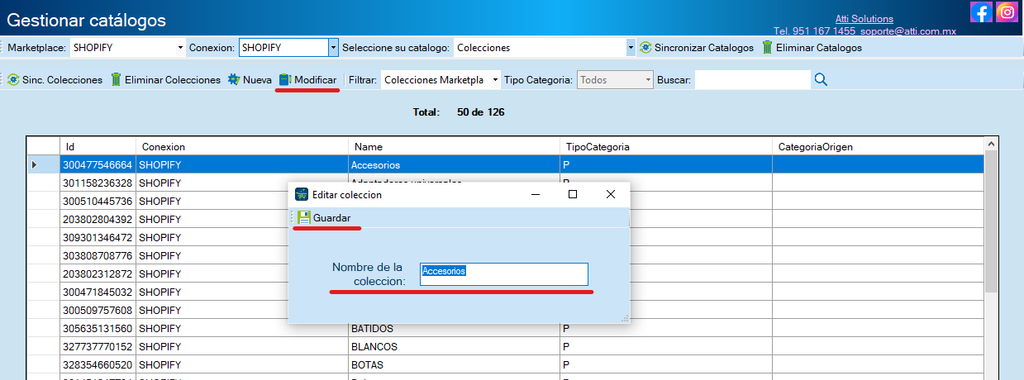Click the Buscar search field
This screenshot has height=380, width=1024.
point(752,80)
